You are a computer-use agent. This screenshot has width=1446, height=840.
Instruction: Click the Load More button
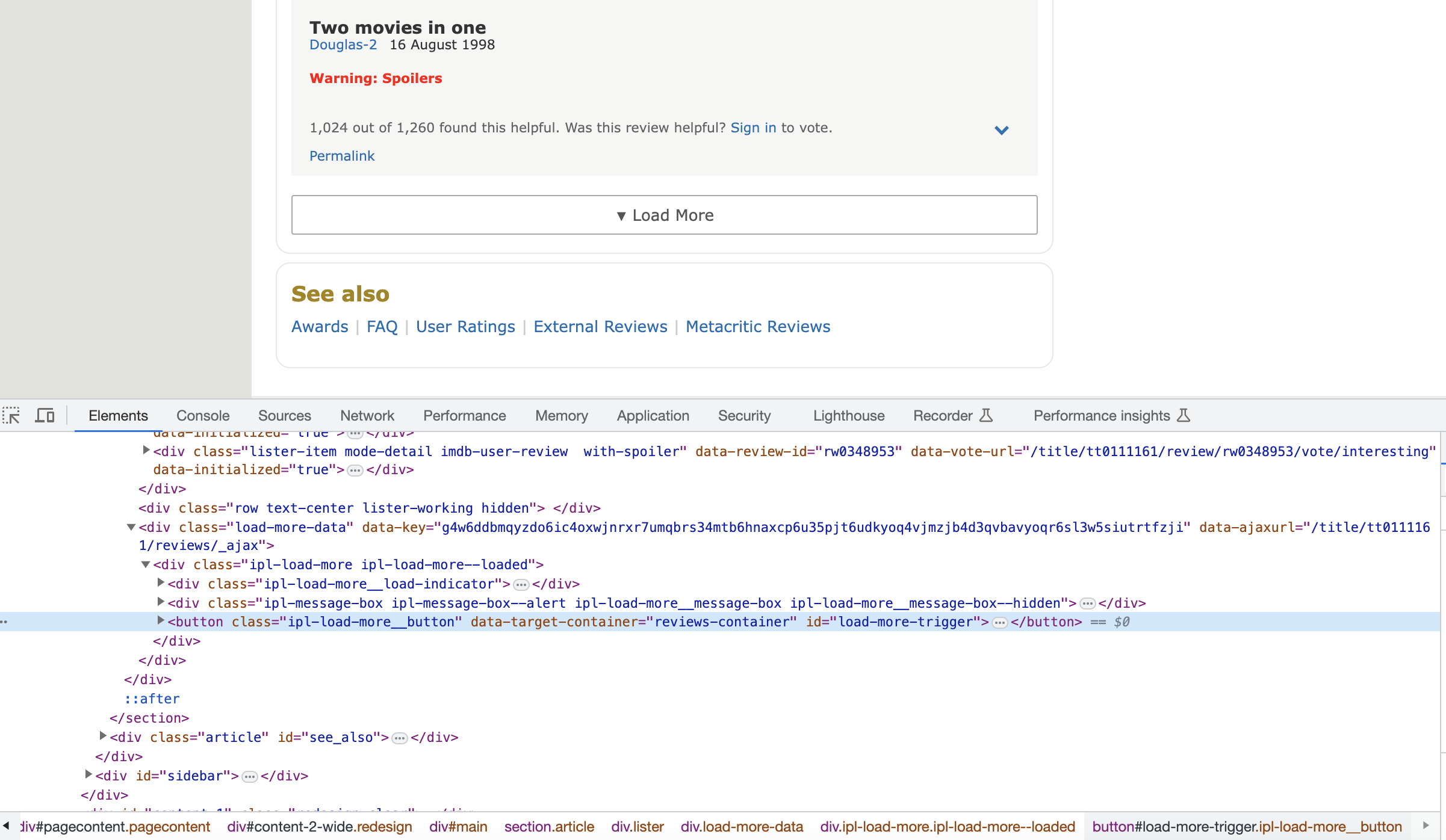(x=664, y=215)
